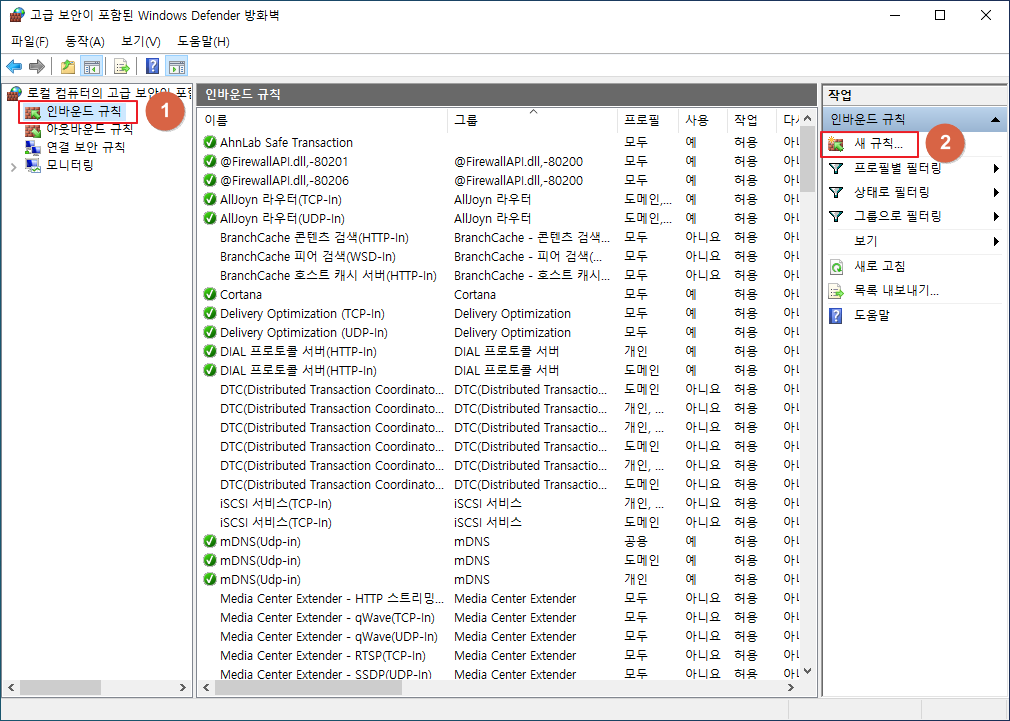Collapse the 인바운드 규칙 actions section header
The image size is (1010, 721).
(x=915, y=119)
